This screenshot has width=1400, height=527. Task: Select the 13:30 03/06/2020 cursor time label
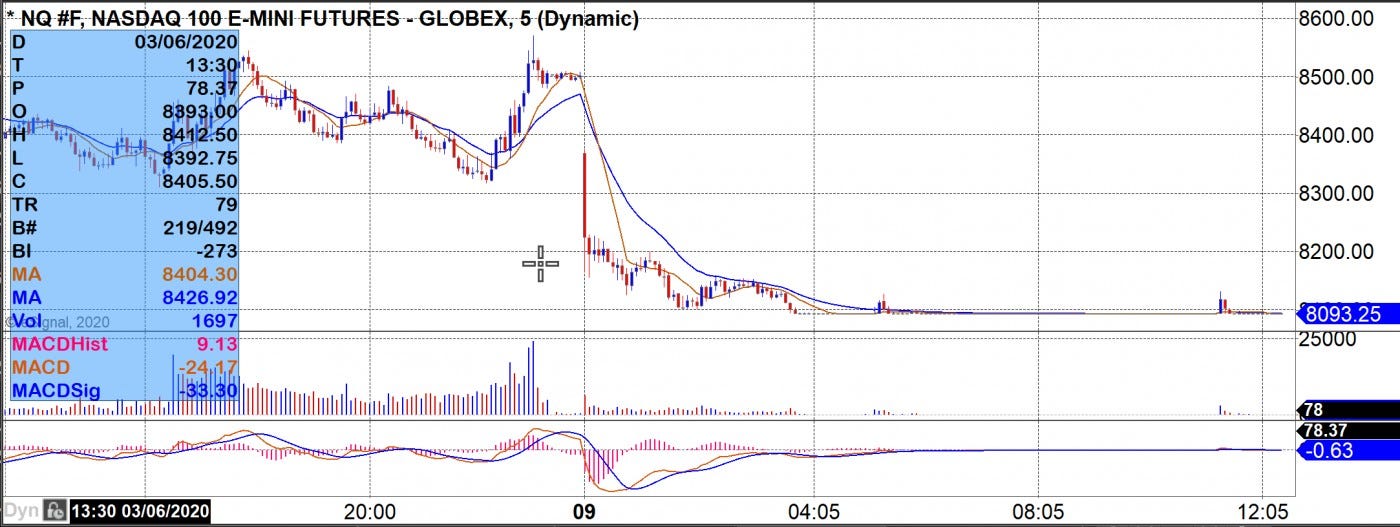pos(139,511)
